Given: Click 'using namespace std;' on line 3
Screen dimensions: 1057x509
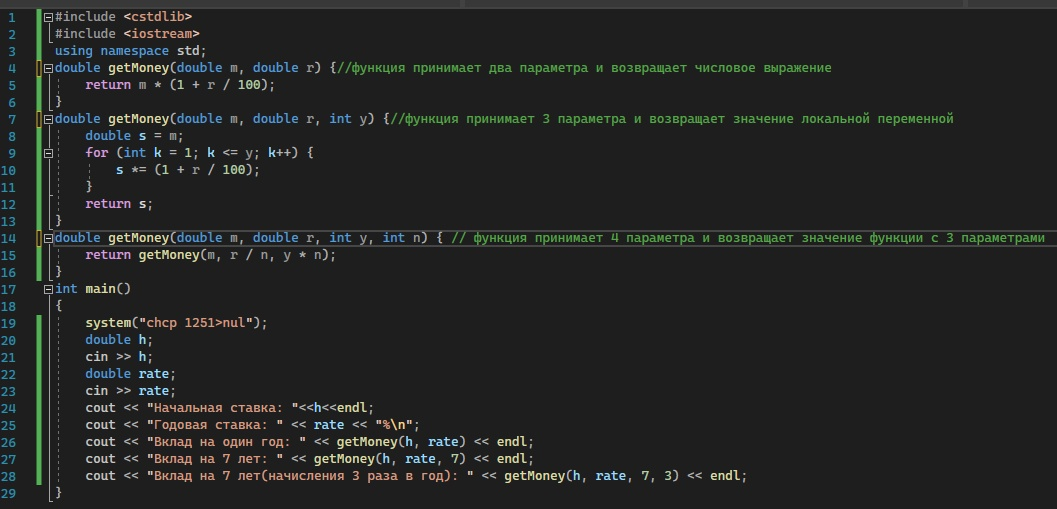Looking at the screenshot, I should (x=131, y=51).
